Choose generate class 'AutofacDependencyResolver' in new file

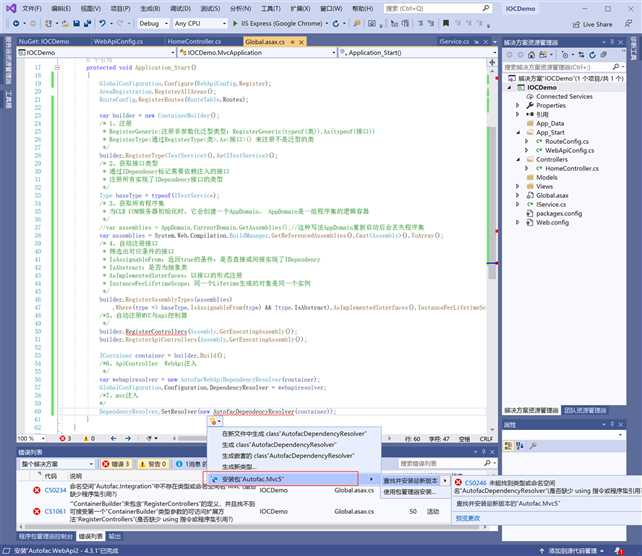[x=294, y=434]
